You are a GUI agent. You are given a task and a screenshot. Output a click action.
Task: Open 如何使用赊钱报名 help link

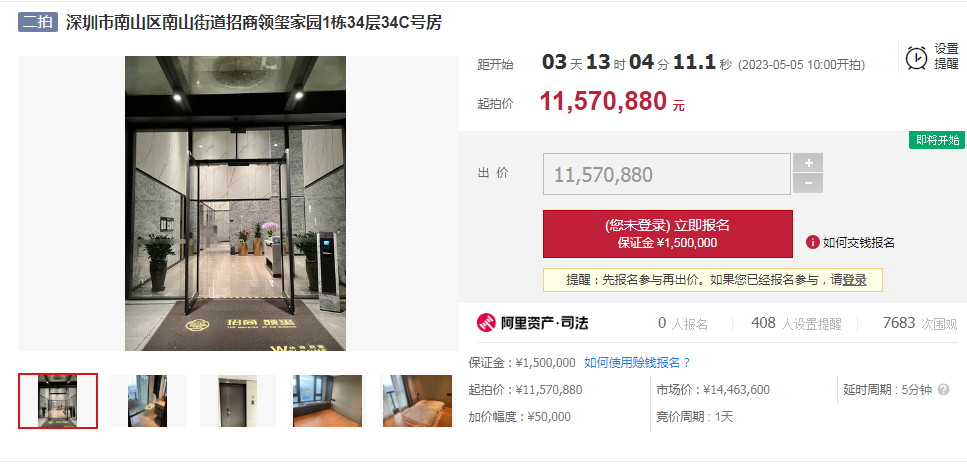click(638, 363)
